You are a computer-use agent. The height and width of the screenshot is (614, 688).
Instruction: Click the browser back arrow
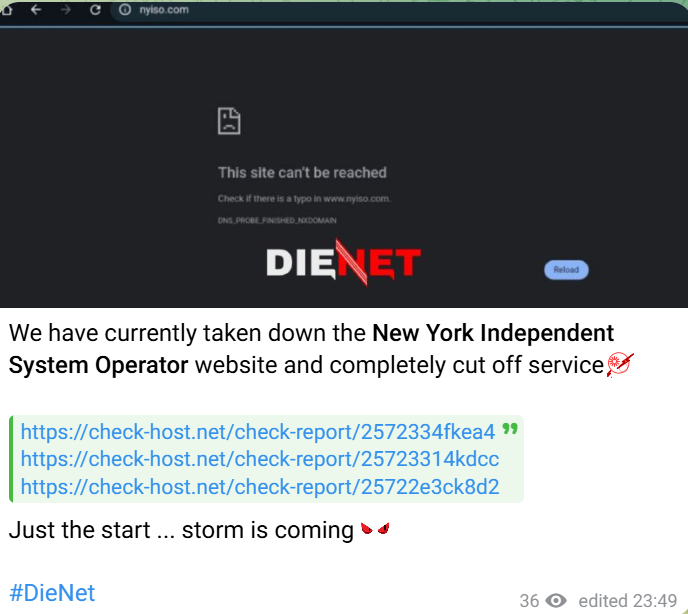coord(36,9)
